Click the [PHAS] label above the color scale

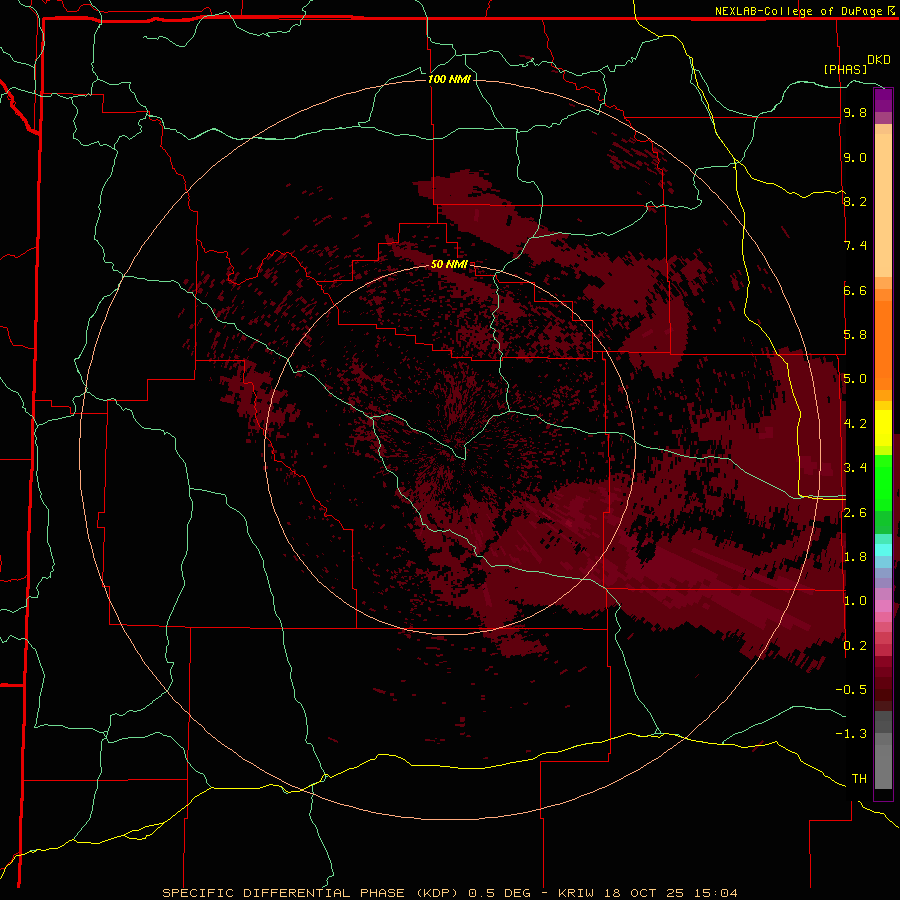(845, 69)
